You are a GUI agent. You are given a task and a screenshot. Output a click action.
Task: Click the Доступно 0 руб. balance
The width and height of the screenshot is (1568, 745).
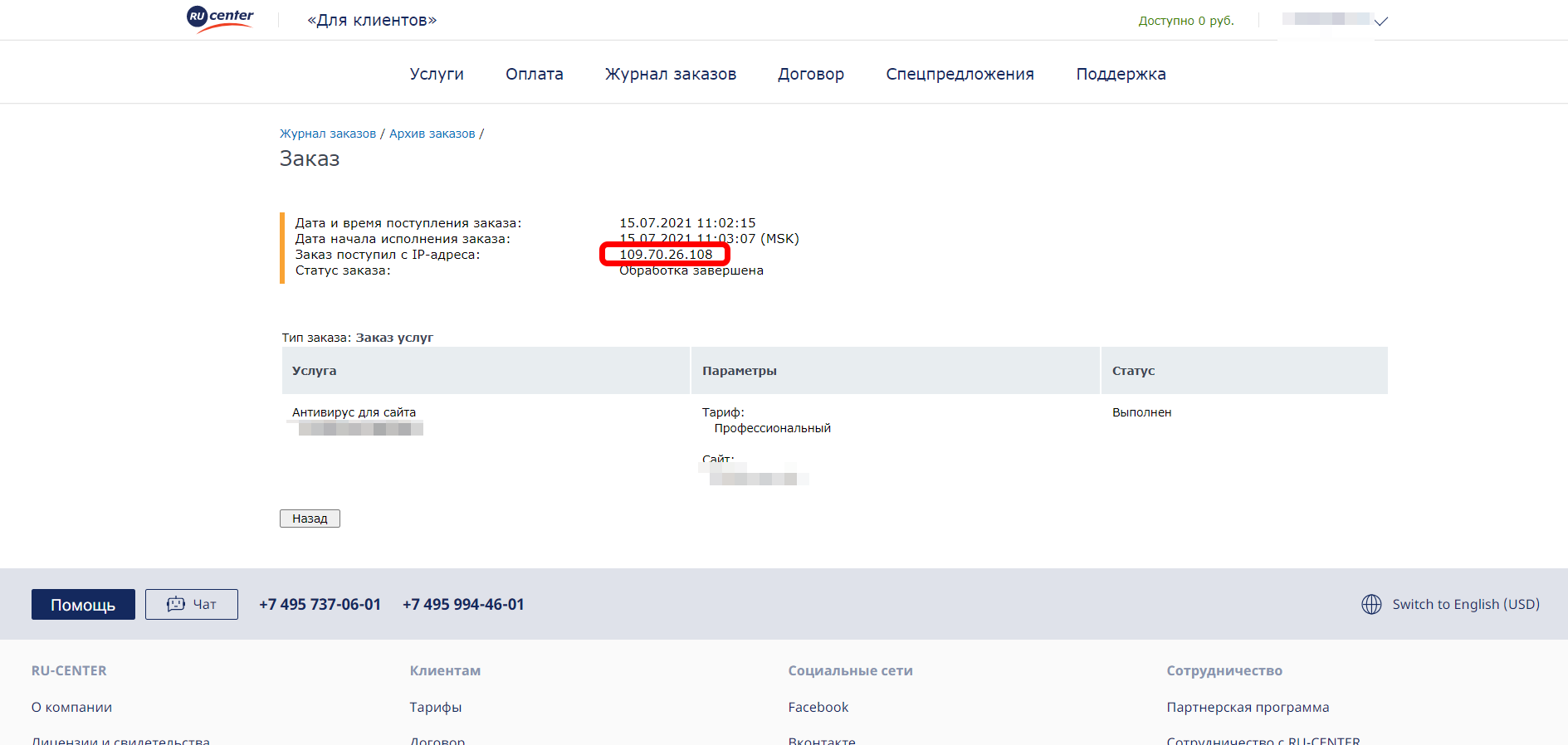1186,21
